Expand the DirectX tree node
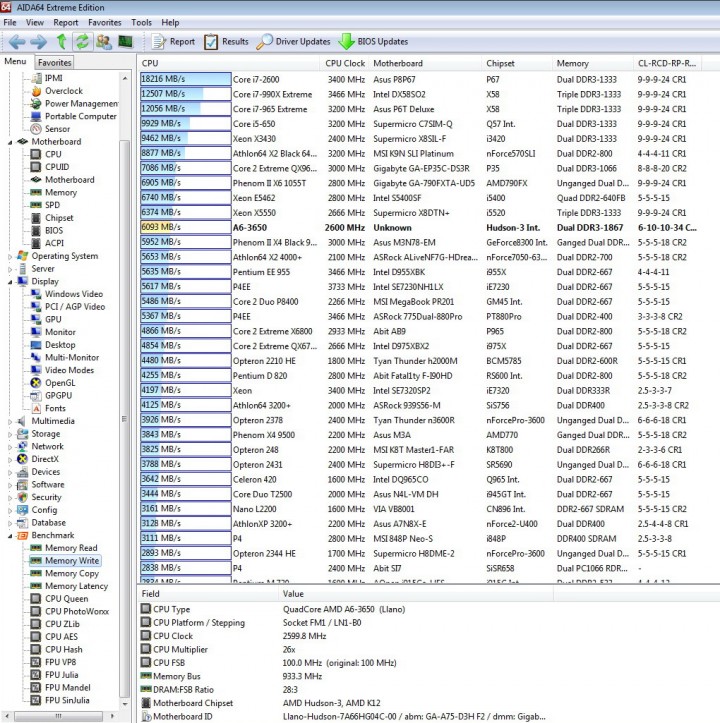Viewport: 720px width, 723px height. click(x=10, y=460)
